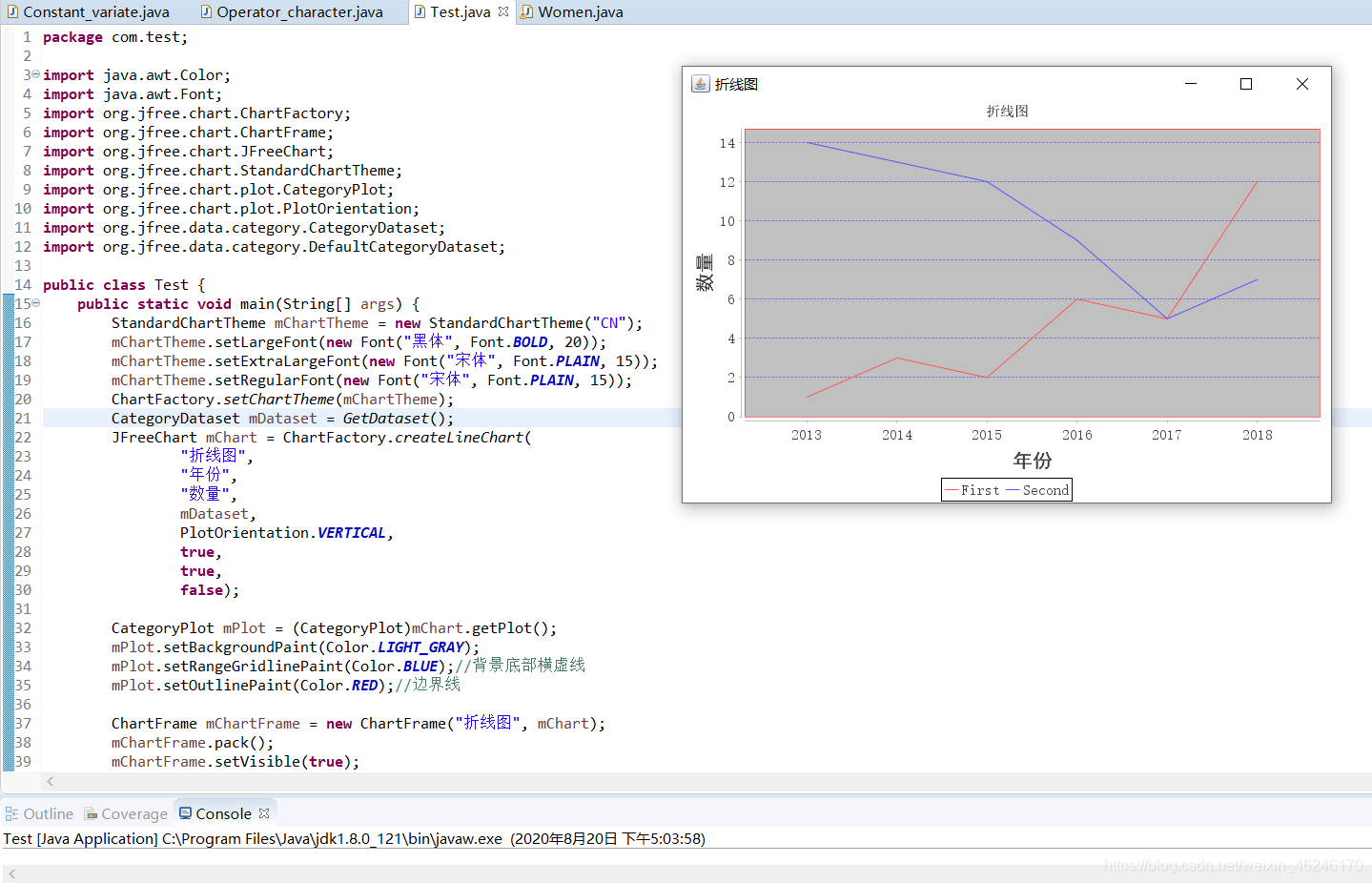Collapse the main method fold marker at line 15
This screenshot has height=883, width=1372.
[35, 303]
